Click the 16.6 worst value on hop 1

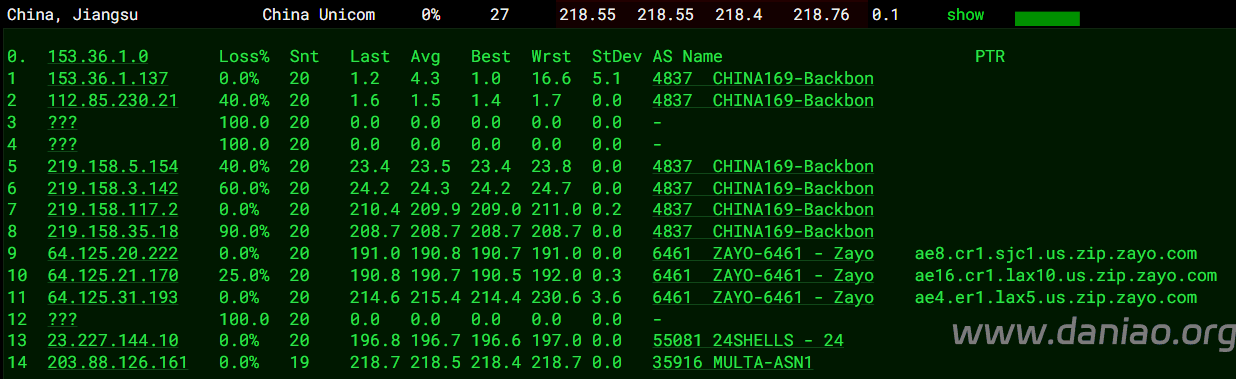pos(551,78)
